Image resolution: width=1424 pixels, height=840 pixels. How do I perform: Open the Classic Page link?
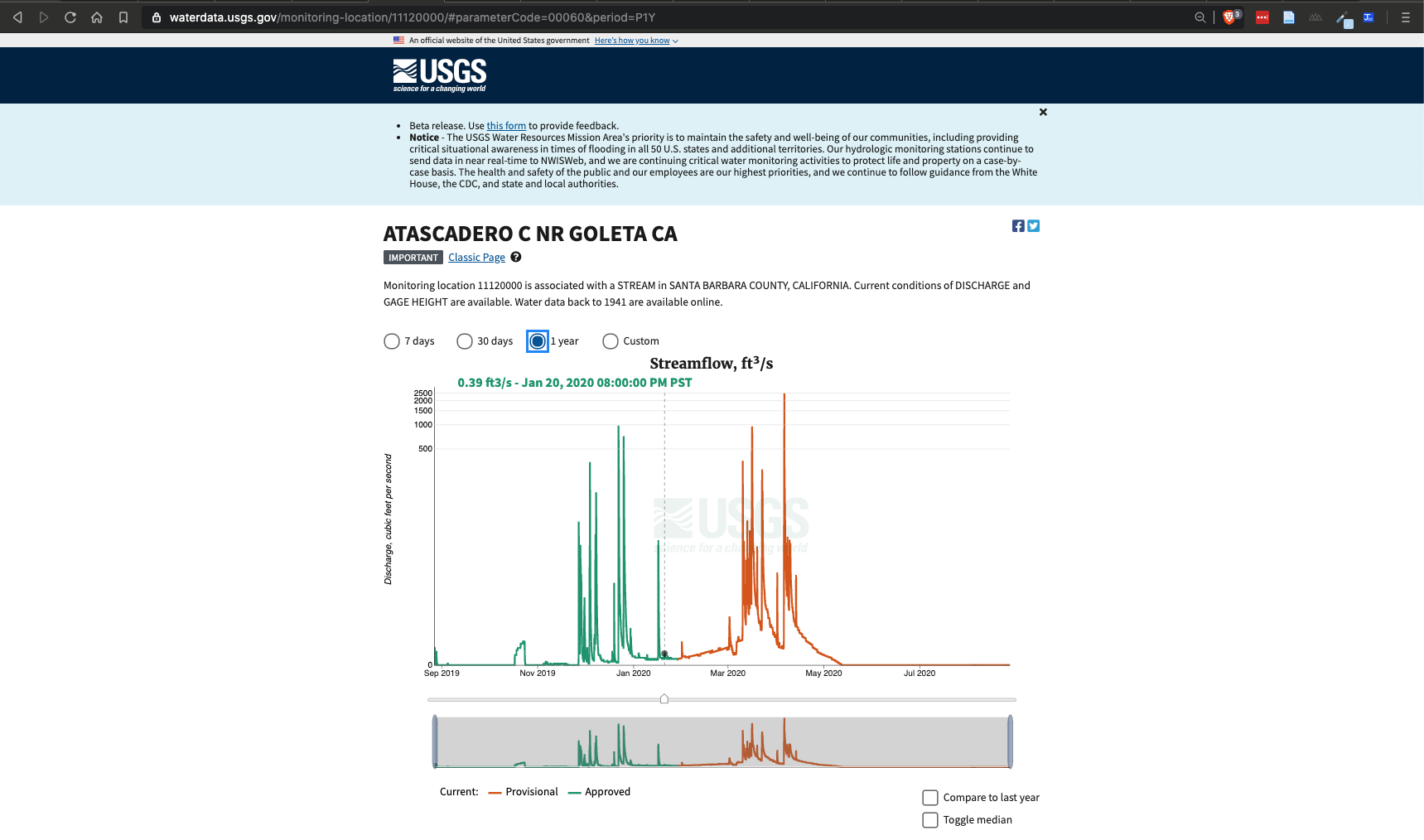coord(476,258)
